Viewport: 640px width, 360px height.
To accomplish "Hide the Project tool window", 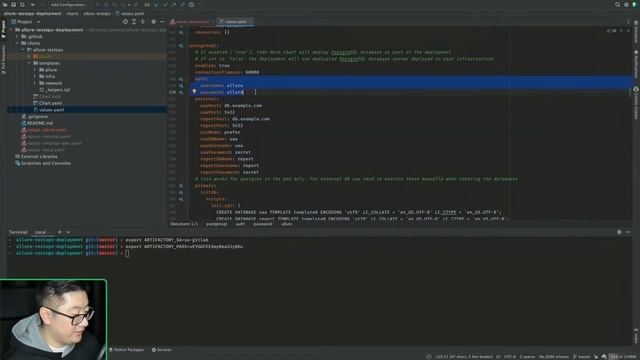I will point(162,22).
